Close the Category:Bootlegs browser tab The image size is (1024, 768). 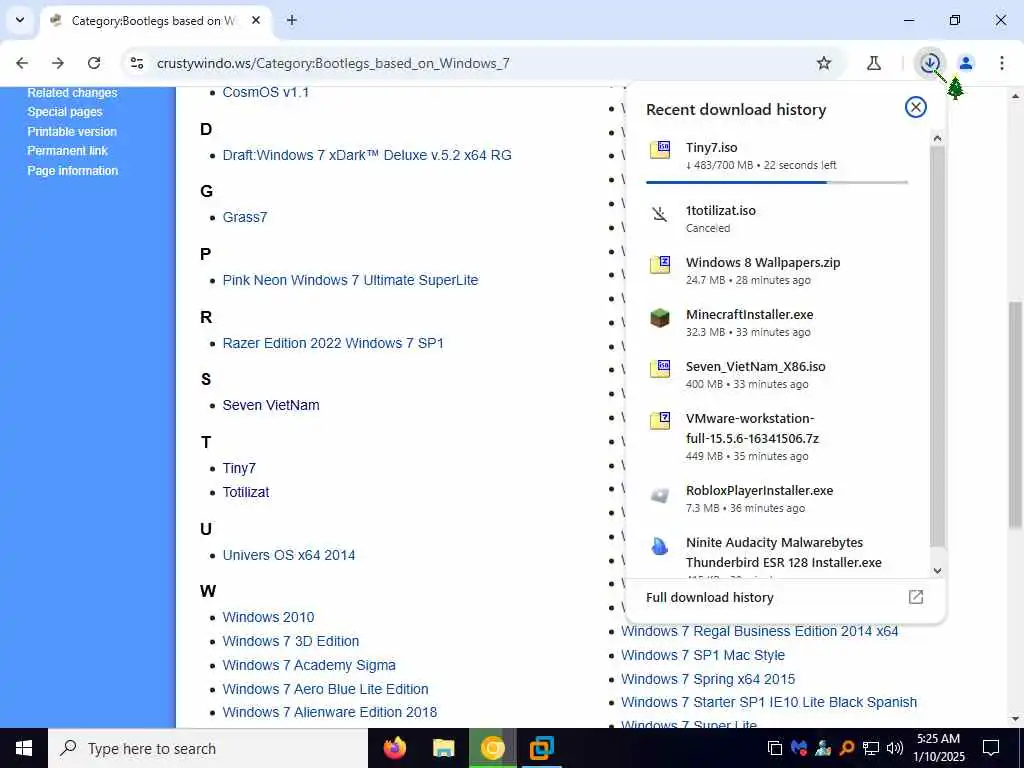pyautogui.click(x=256, y=20)
